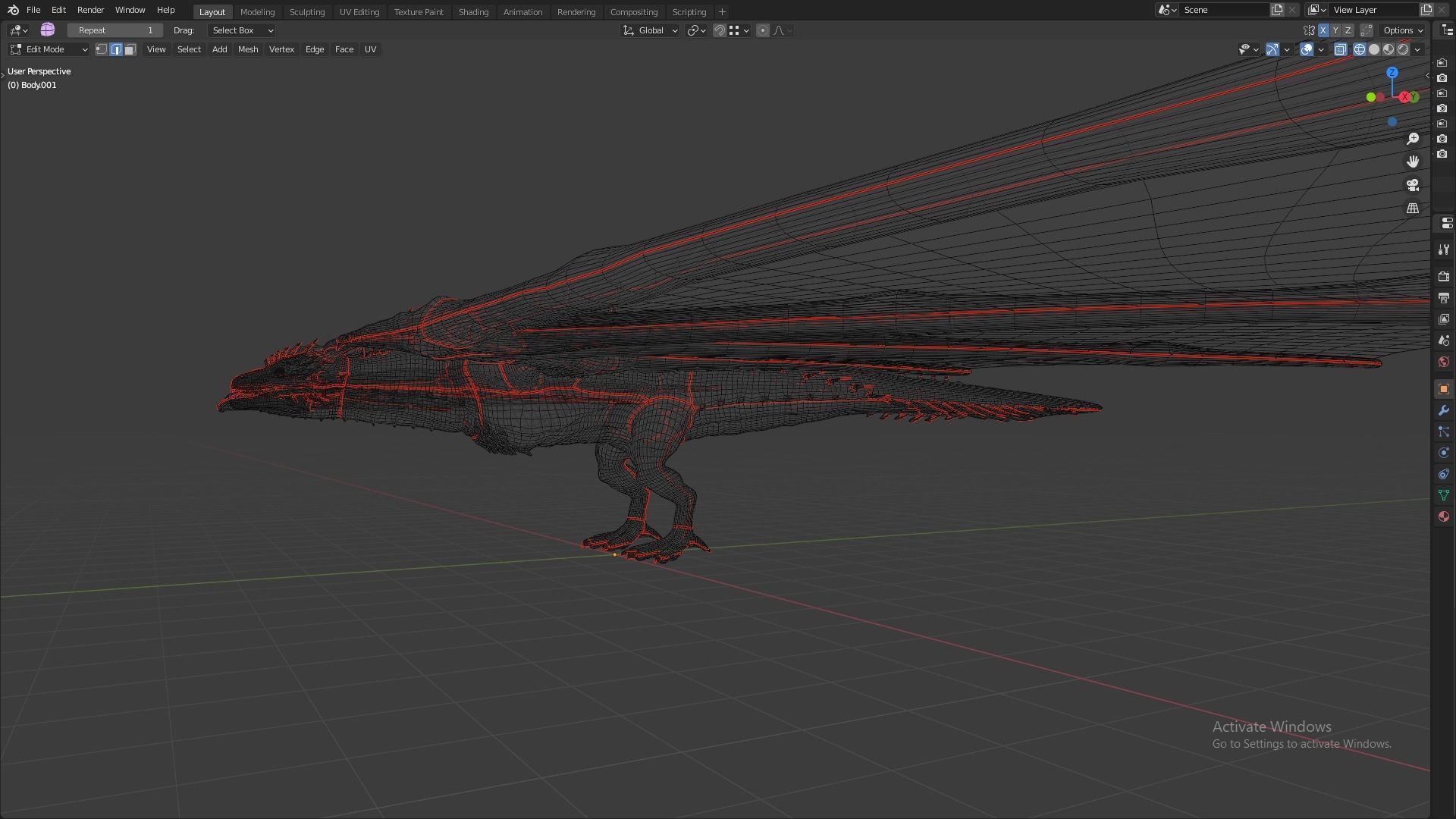
Task: Toggle Y axis mesh symmetry
Action: (1335, 30)
